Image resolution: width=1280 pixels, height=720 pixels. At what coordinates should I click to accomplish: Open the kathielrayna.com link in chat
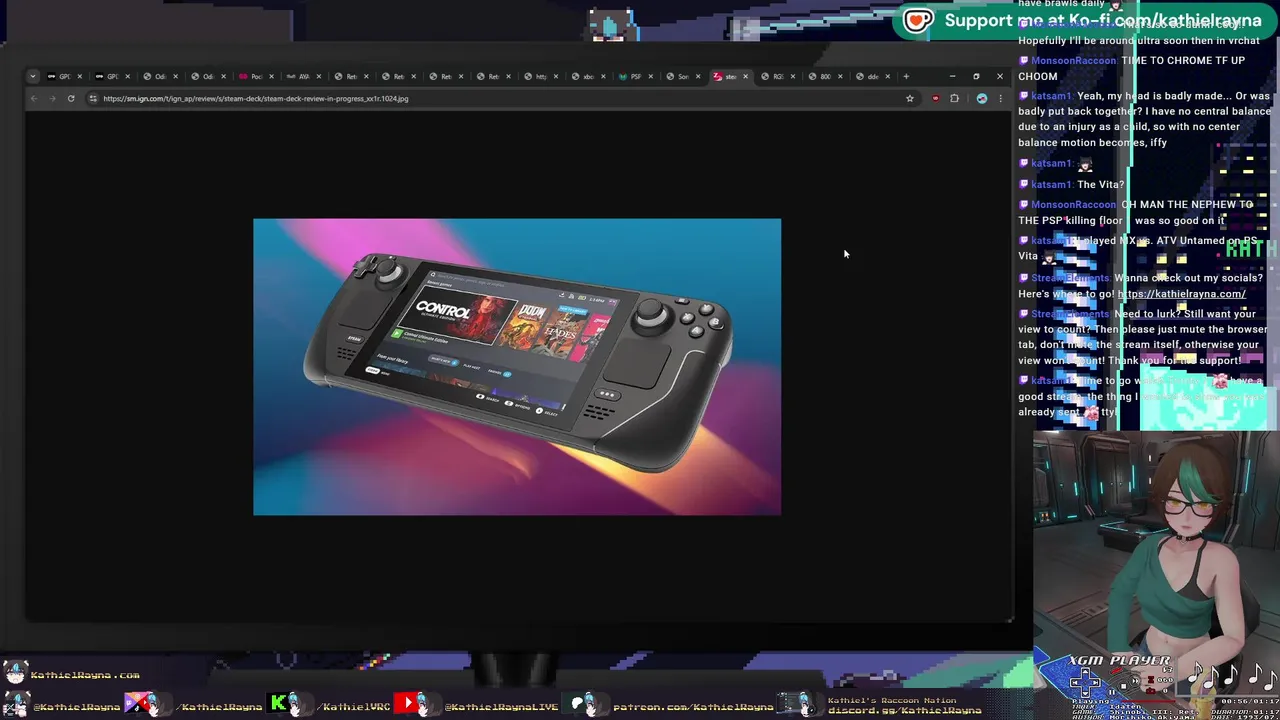coord(1181,294)
